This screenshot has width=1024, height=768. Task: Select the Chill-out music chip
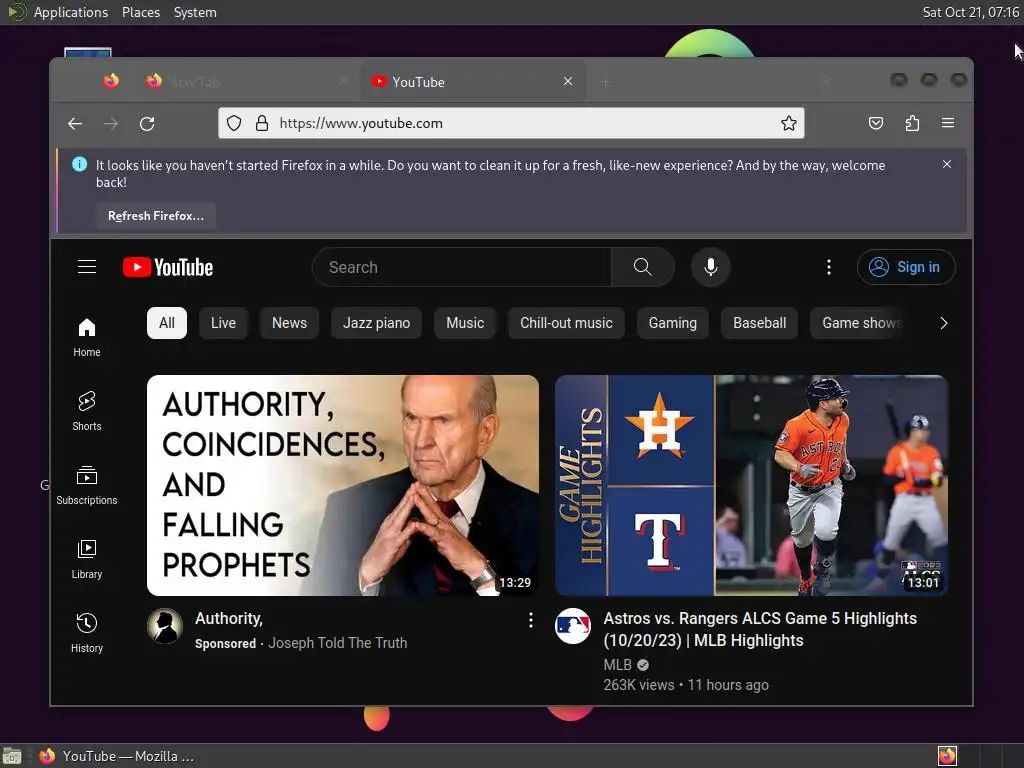coord(566,323)
